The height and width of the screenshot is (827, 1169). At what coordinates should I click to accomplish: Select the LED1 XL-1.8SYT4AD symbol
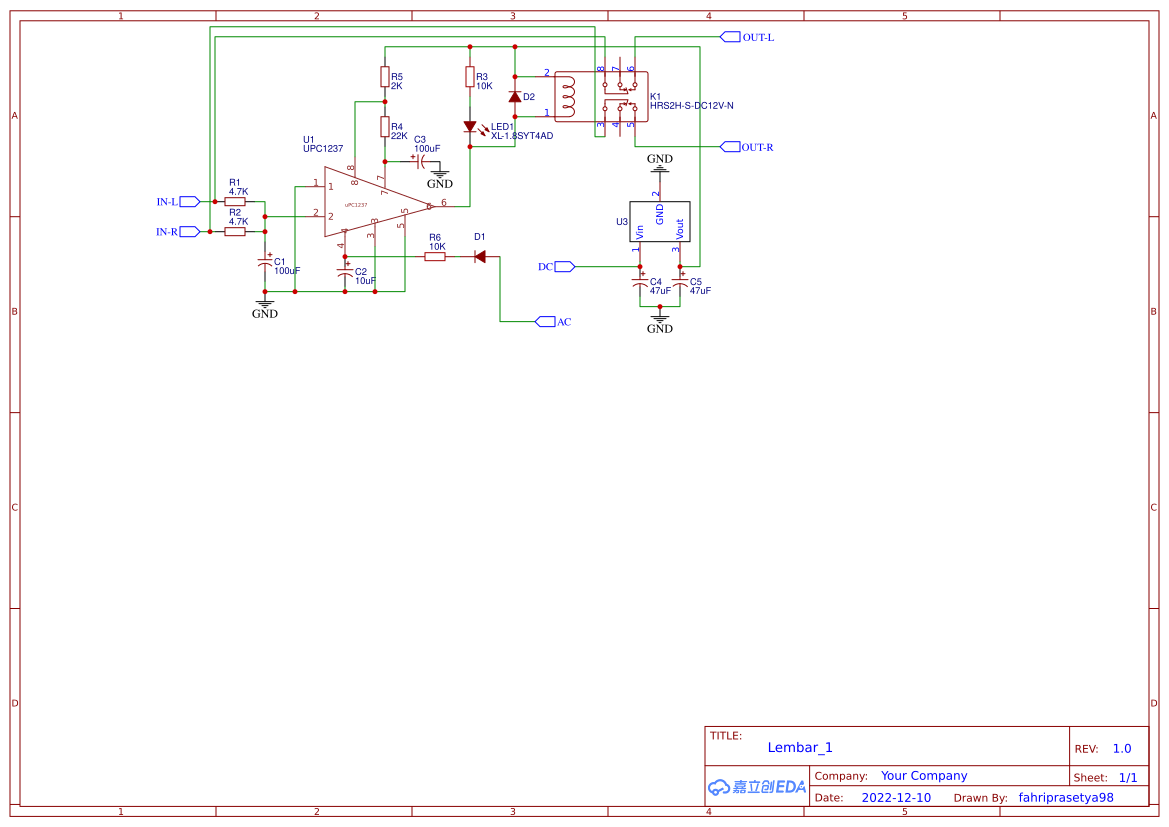click(472, 125)
